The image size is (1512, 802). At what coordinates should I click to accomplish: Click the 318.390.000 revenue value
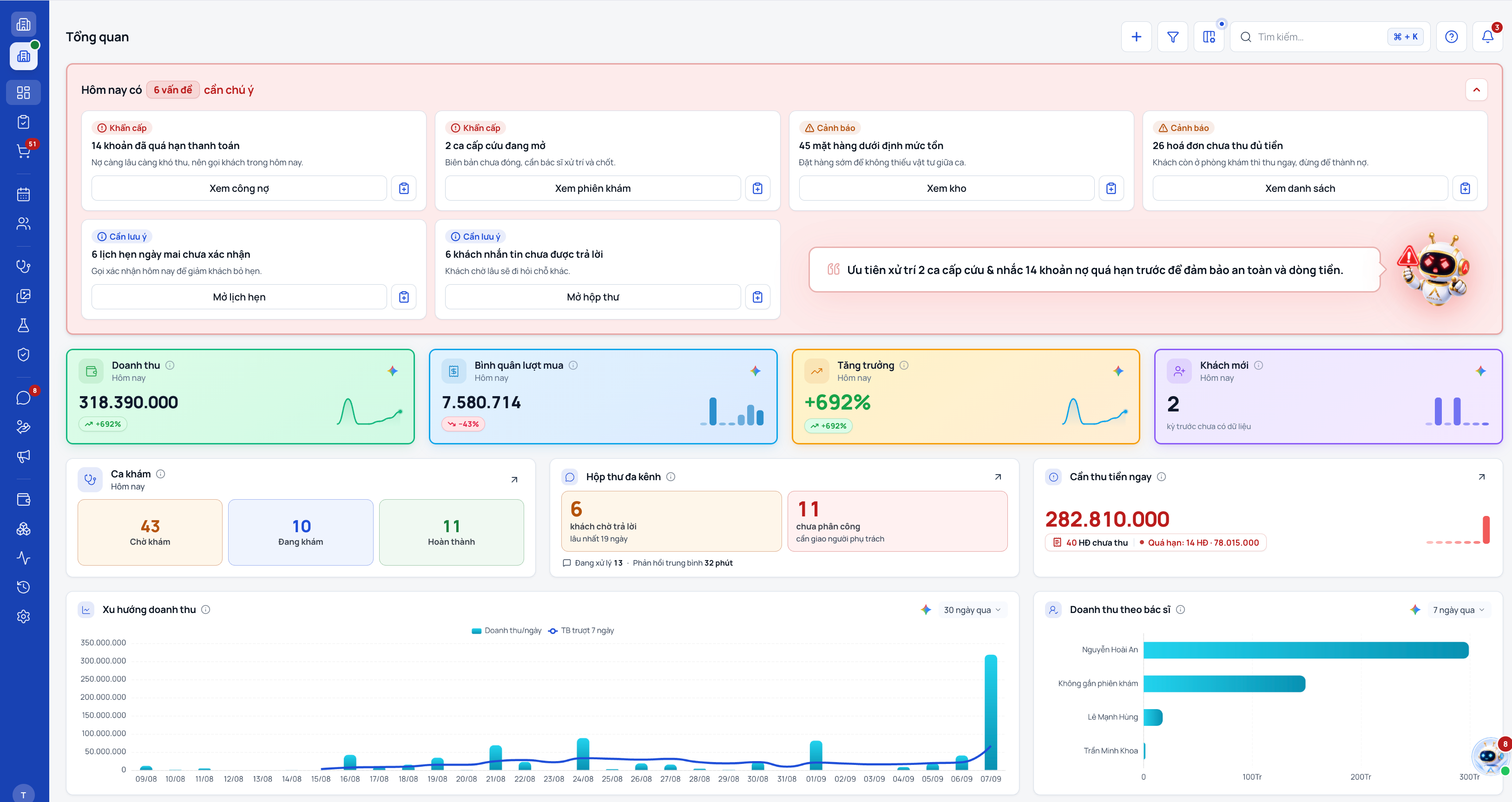tap(129, 403)
